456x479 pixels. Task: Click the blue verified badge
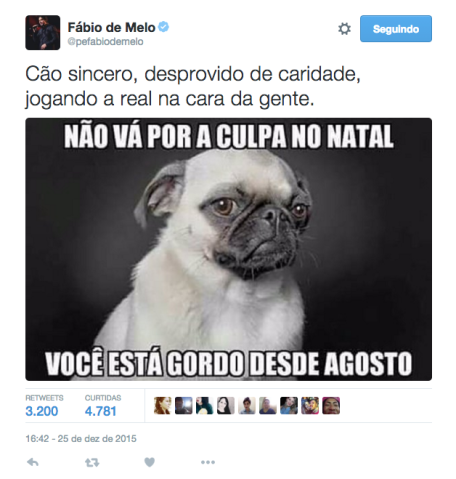163,27
